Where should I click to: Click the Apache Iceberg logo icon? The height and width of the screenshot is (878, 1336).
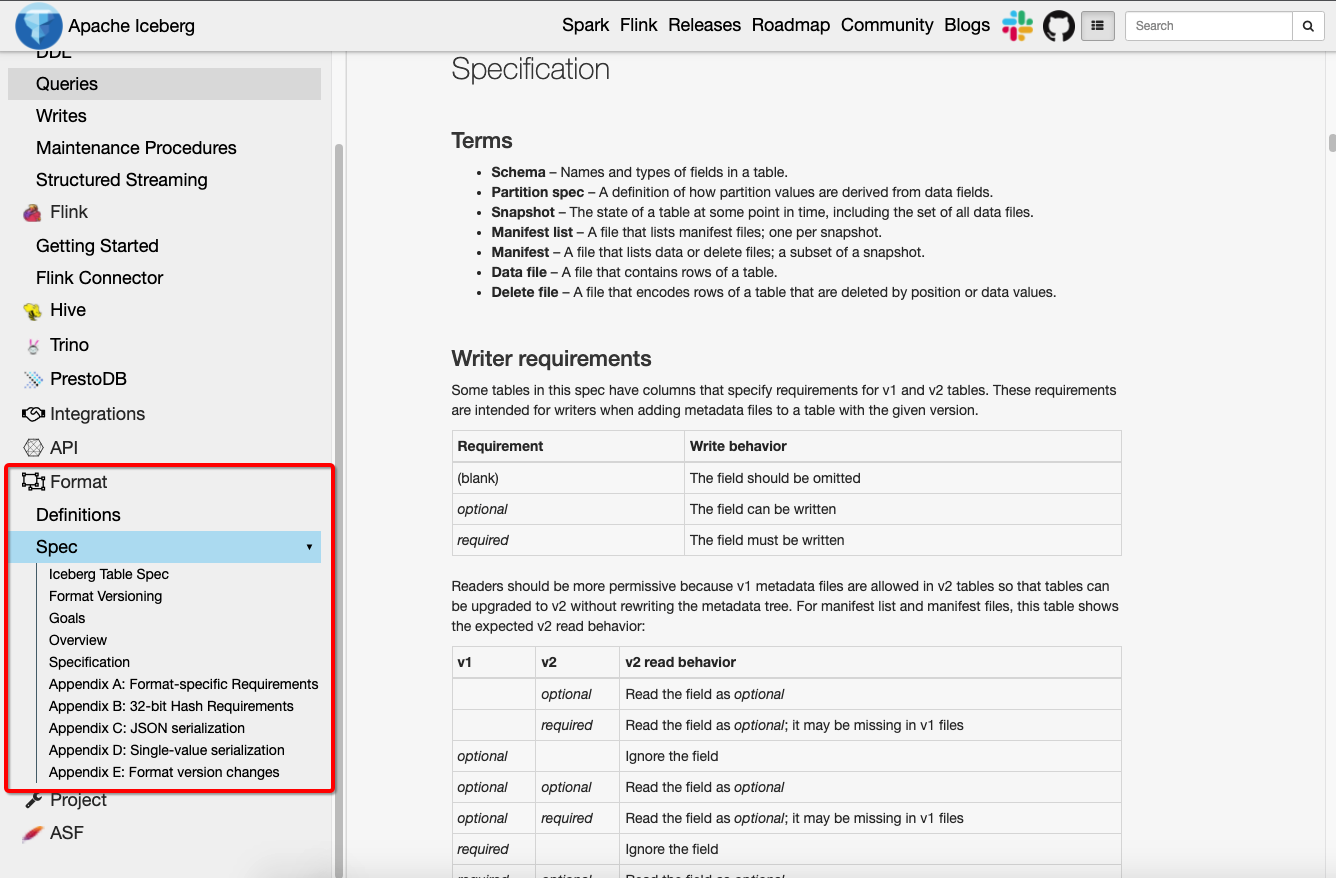pyautogui.click(x=39, y=26)
